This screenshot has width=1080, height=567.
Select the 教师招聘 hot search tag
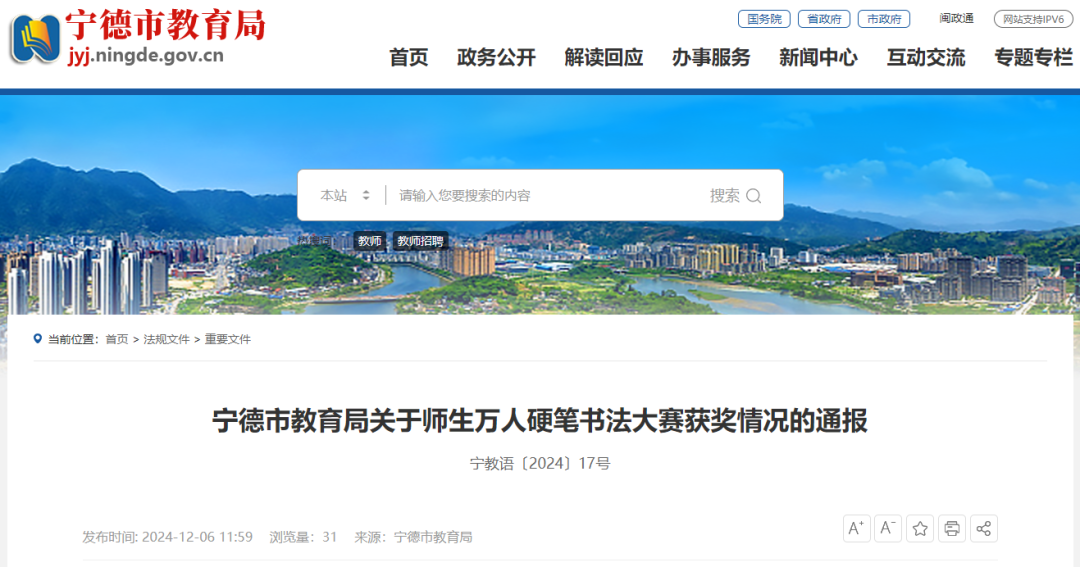coord(420,241)
